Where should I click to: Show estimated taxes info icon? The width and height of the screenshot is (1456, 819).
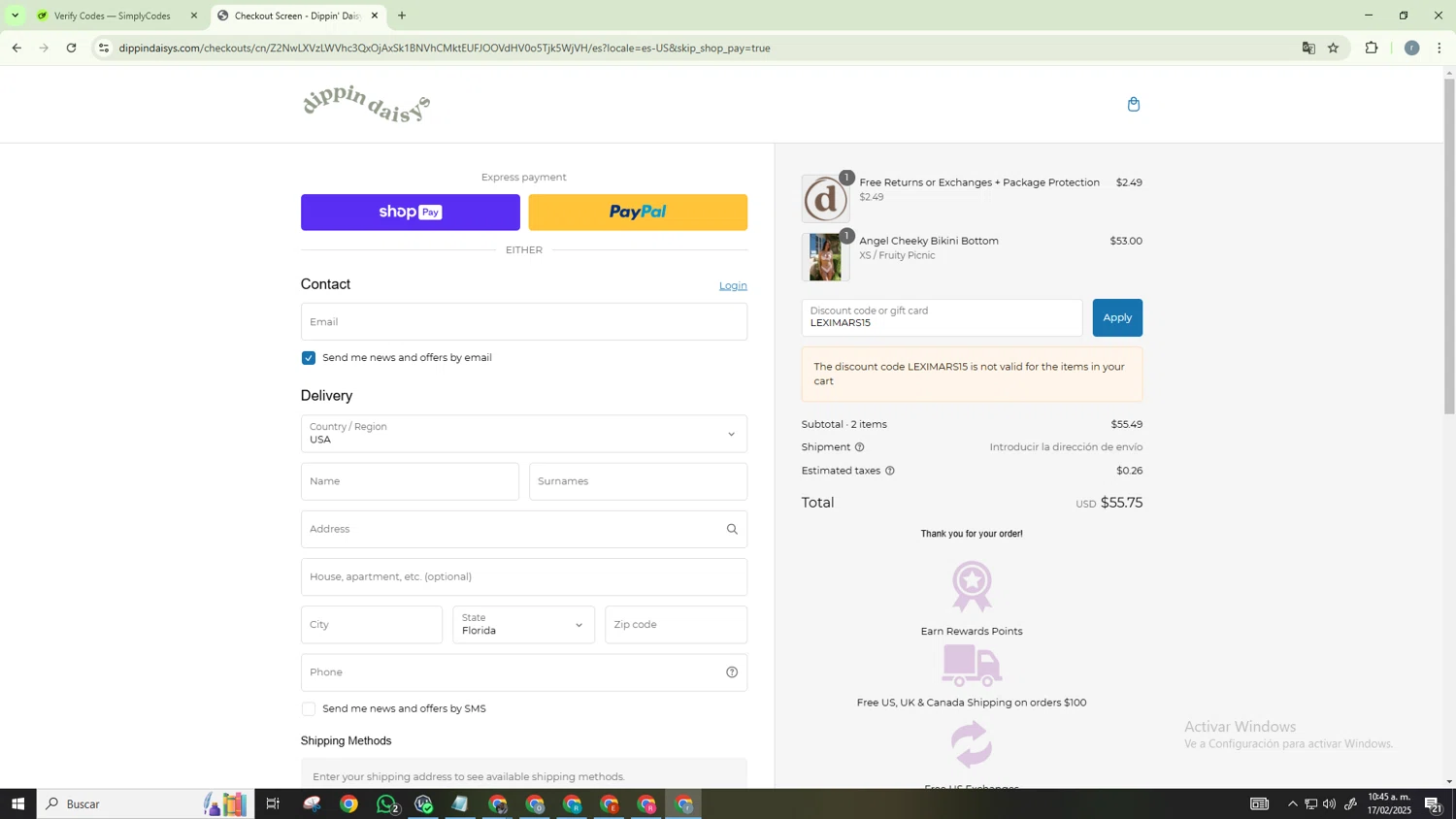coord(889,471)
